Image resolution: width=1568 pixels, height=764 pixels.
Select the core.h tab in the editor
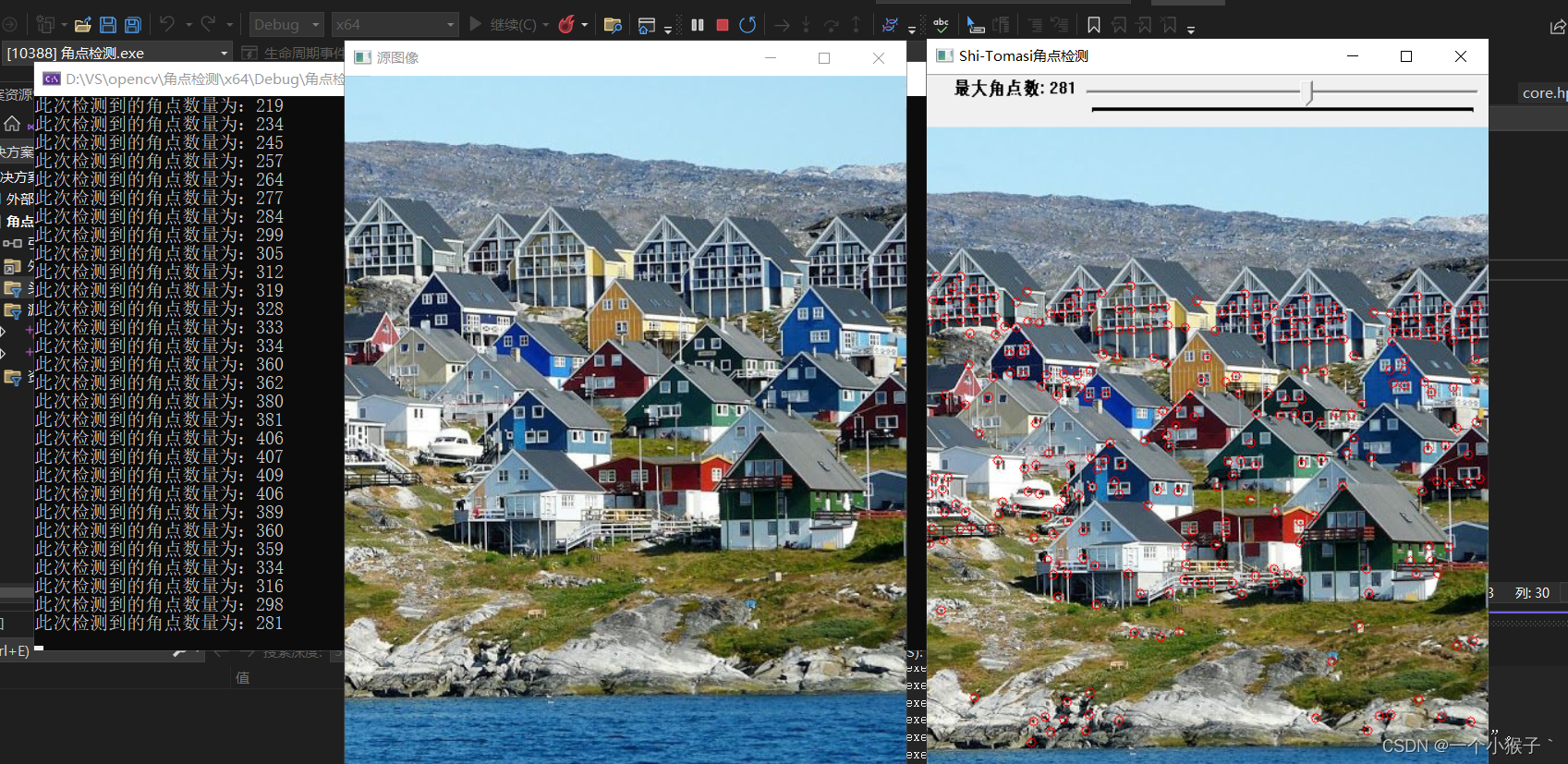click(1543, 92)
